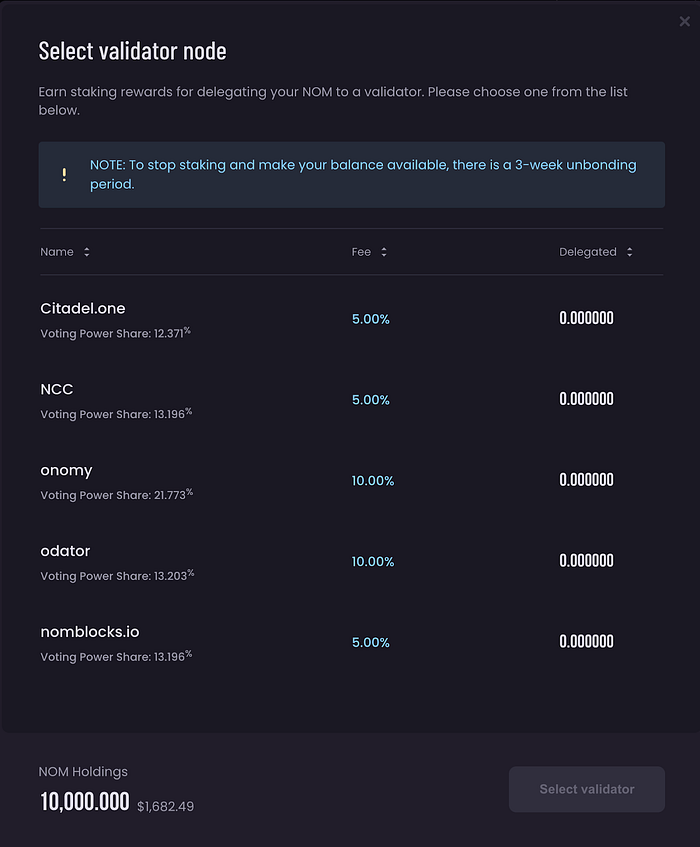The height and width of the screenshot is (847, 700).
Task: Click onomy's 10.00% fee value
Action: point(373,481)
